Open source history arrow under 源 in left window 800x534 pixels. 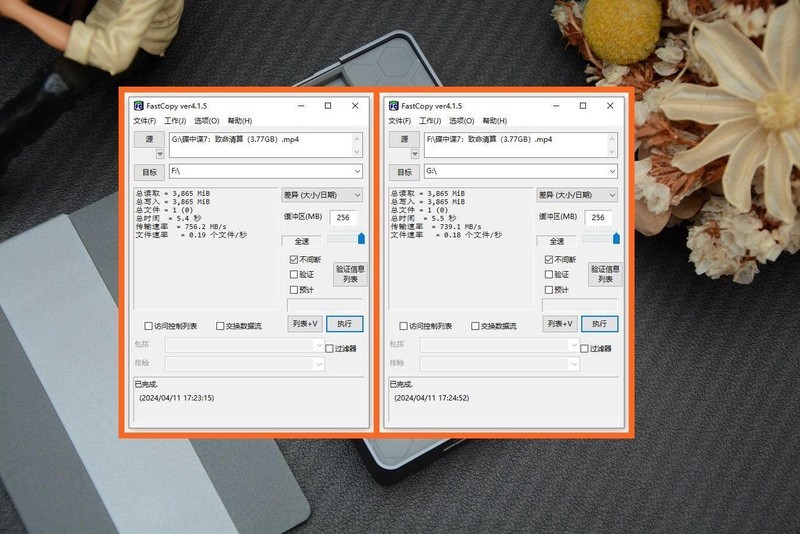160,154
